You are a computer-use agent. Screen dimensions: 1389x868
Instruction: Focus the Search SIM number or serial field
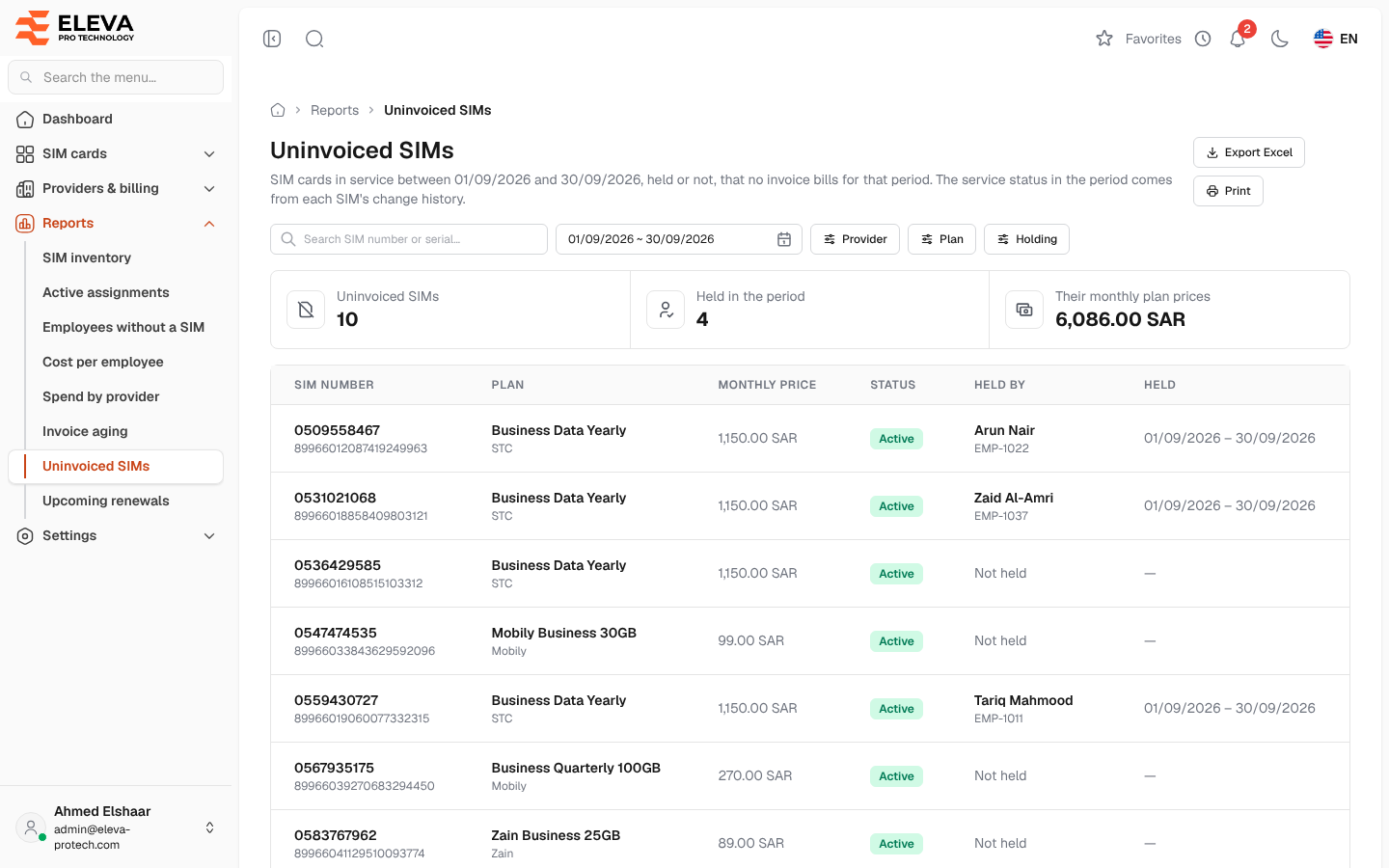coord(409,239)
